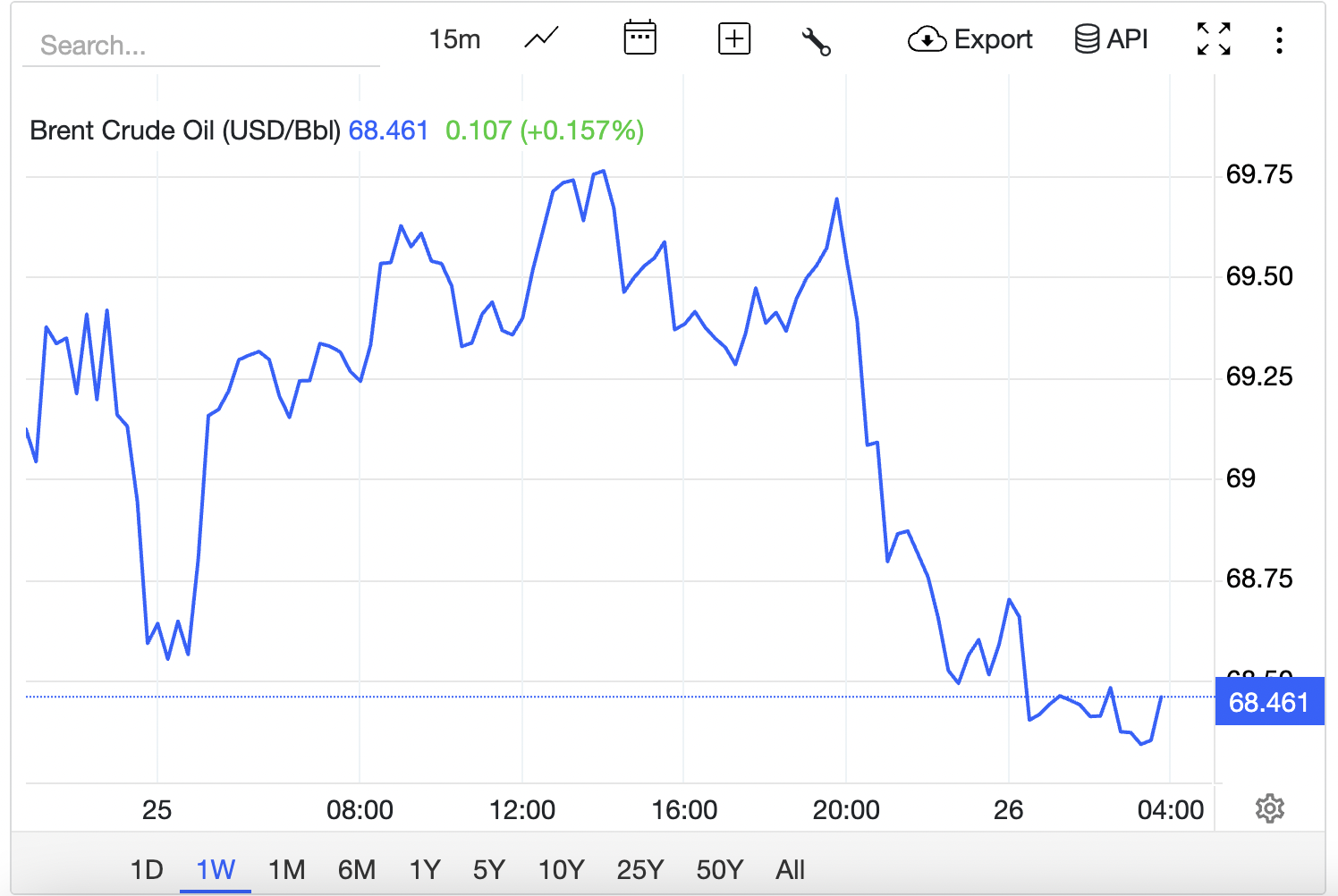Open chart settings gear icon

(x=1269, y=808)
